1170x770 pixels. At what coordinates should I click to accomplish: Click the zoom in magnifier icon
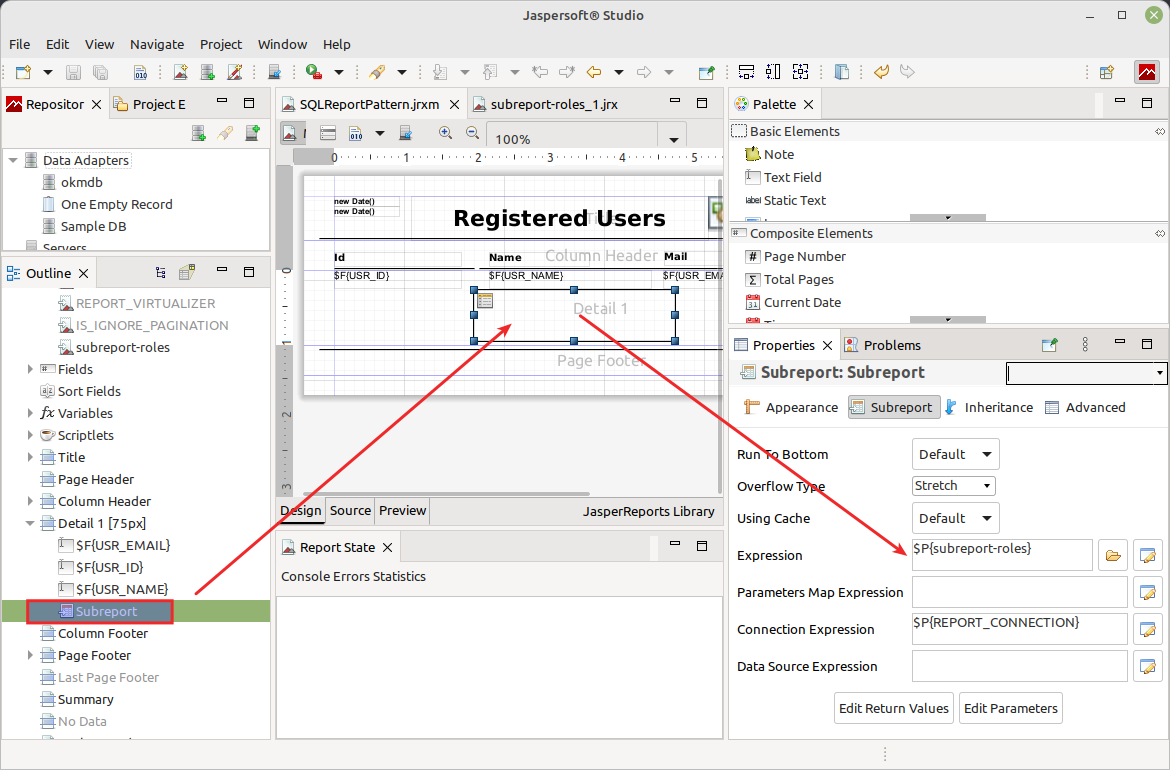pos(445,133)
